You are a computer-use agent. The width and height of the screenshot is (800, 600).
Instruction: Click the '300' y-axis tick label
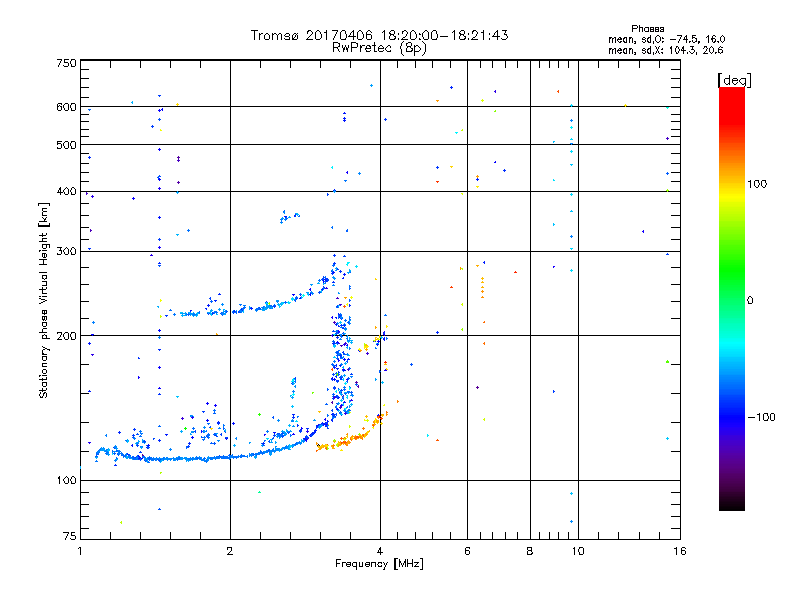pyautogui.click(x=66, y=252)
